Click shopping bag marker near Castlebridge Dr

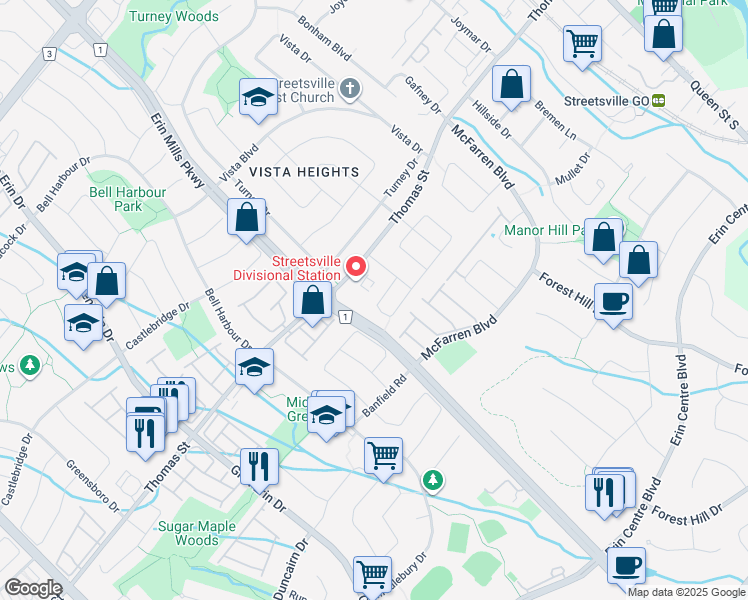coord(106,285)
